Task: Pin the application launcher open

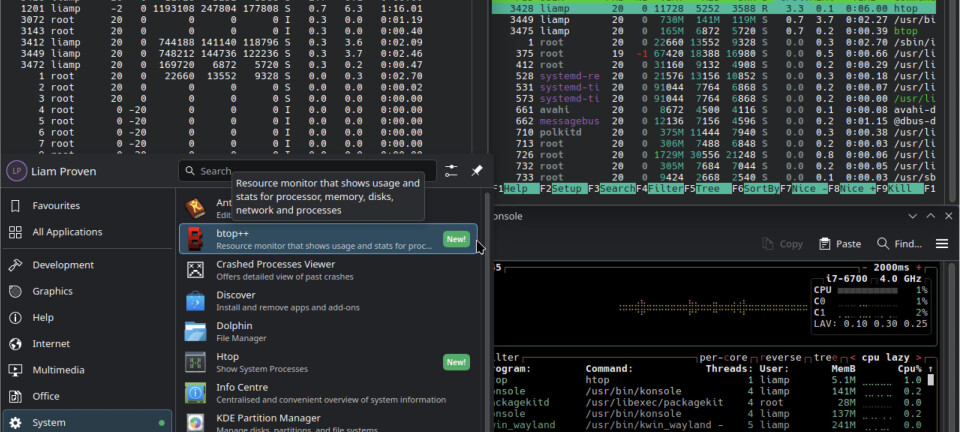Action: 476,171
